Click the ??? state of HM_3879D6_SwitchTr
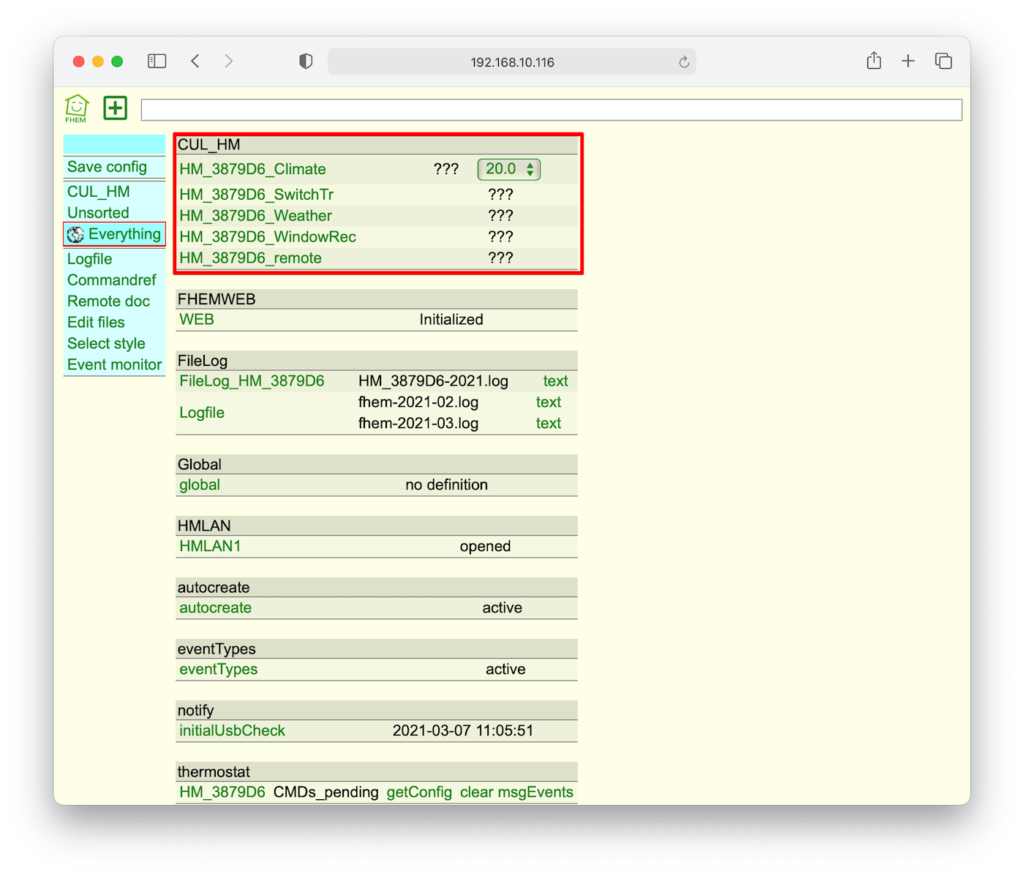The width and height of the screenshot is (1024, 876). tap(501, 195)
